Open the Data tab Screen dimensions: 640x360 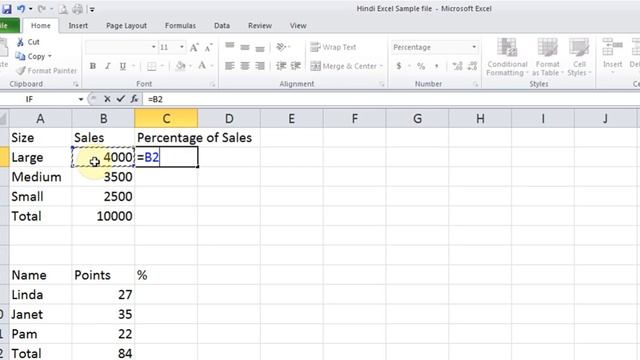[x=222, y=25]
